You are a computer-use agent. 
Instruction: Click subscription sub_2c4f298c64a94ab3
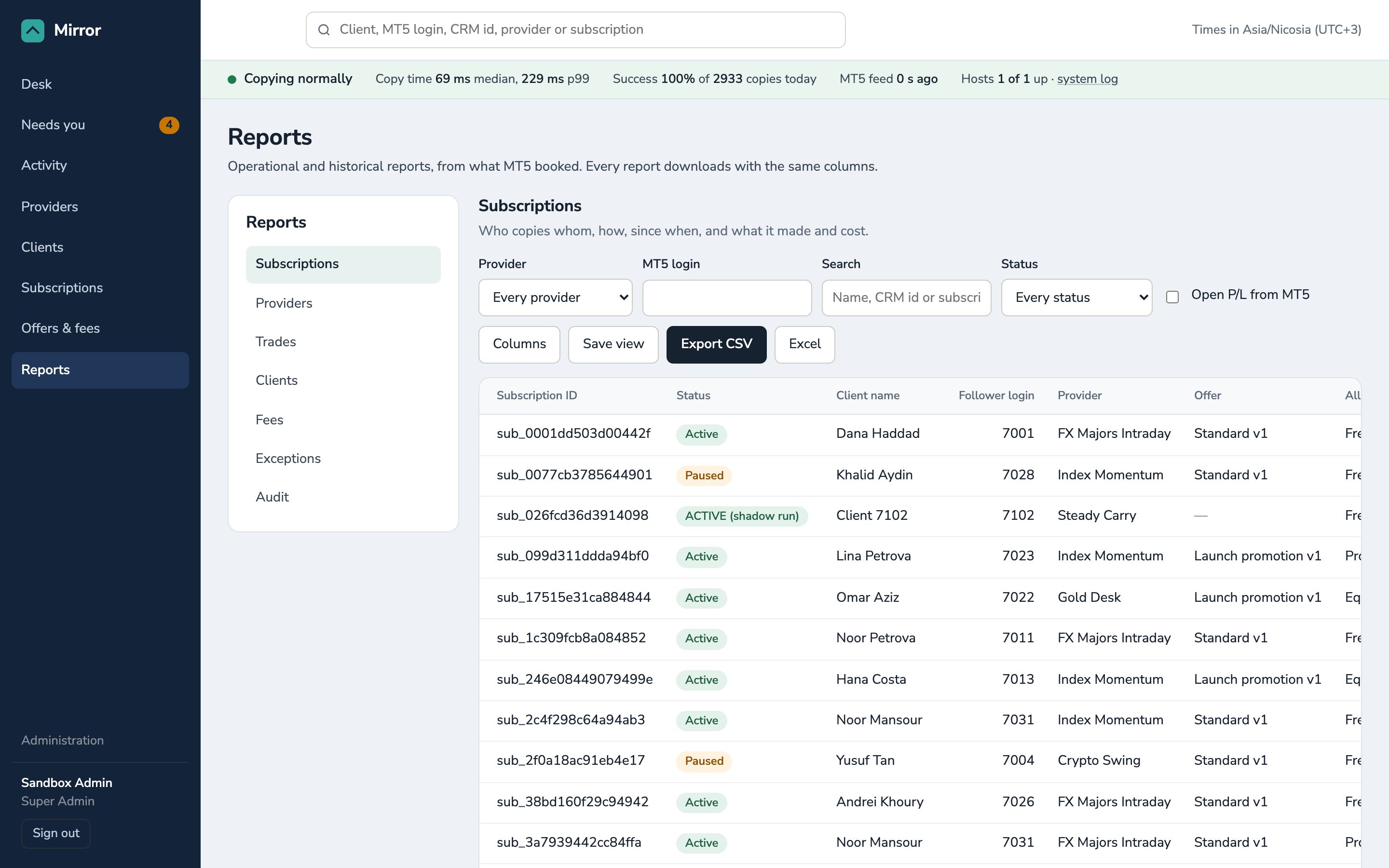[x=571, y=720]
